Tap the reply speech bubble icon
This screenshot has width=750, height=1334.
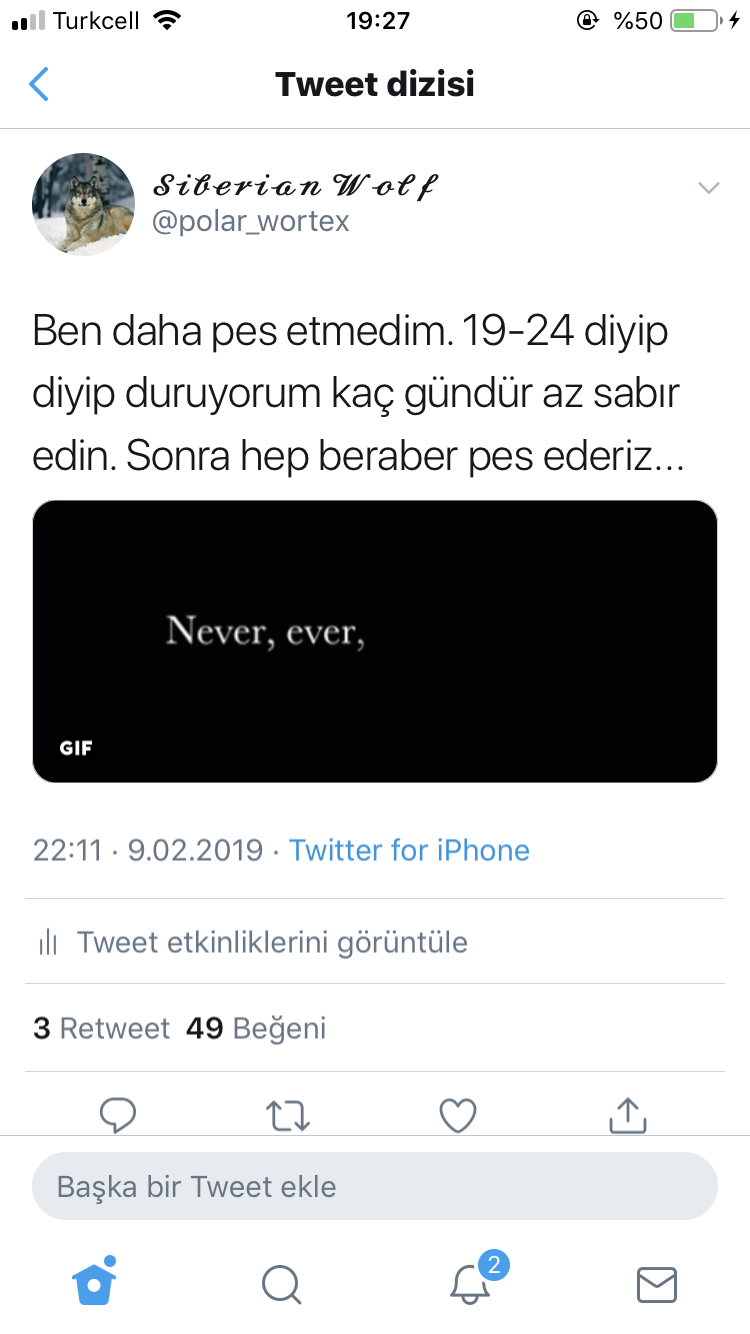(119, 1115)
